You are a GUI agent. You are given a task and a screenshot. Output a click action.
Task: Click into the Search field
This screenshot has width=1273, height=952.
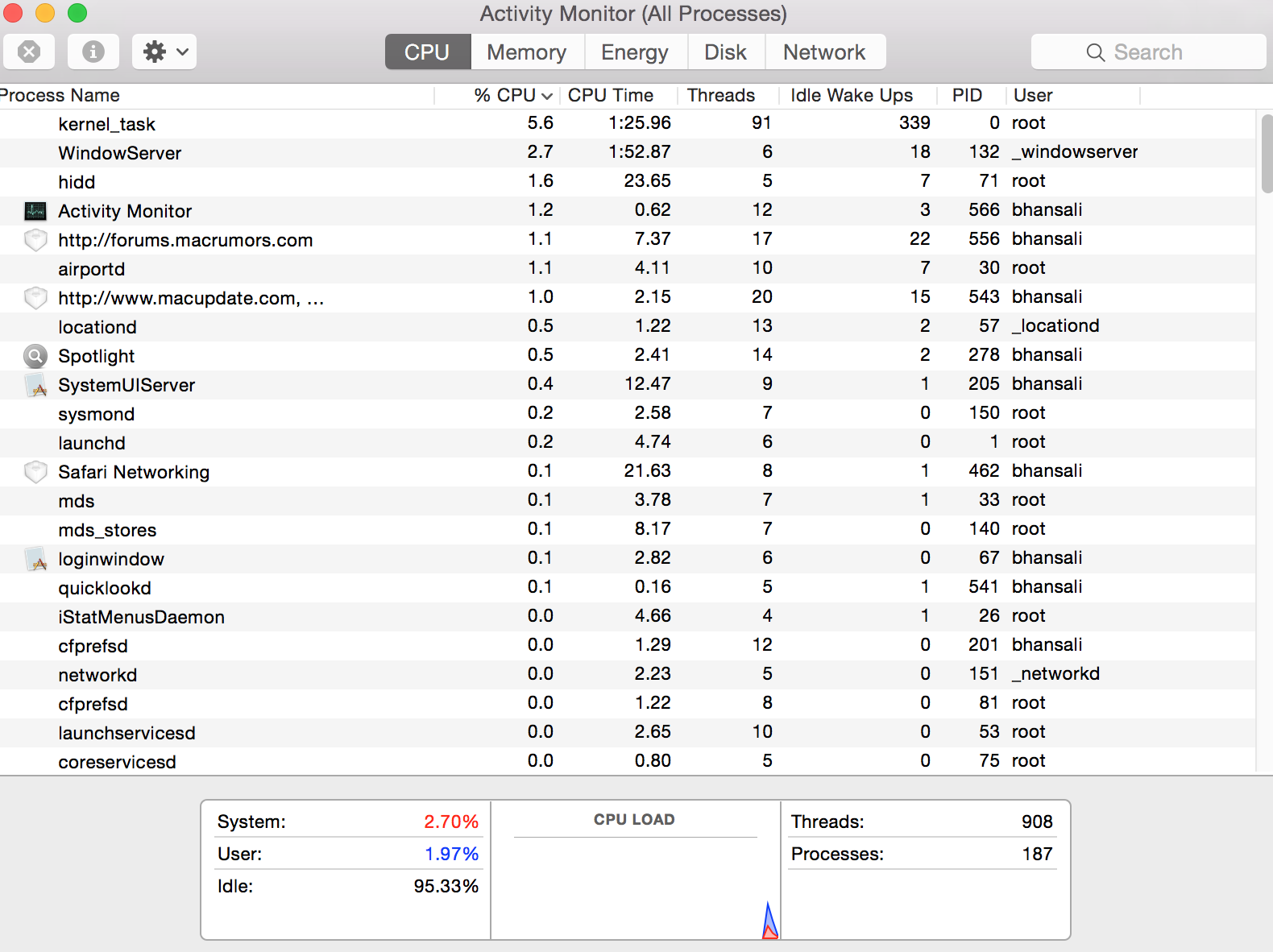pyautogui.click(x=1149, y=52)
